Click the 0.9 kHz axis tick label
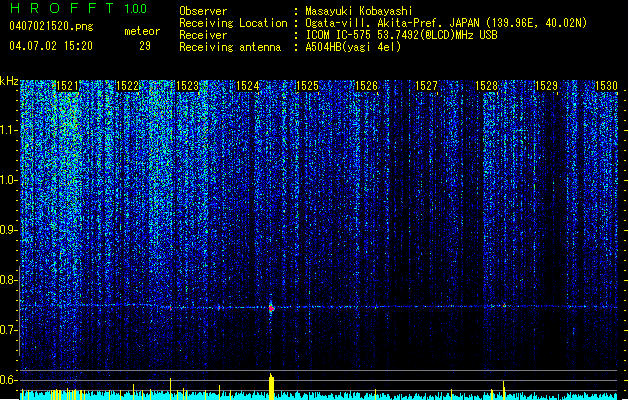Viewport: 629px width, 400px height. pos(8,230)
